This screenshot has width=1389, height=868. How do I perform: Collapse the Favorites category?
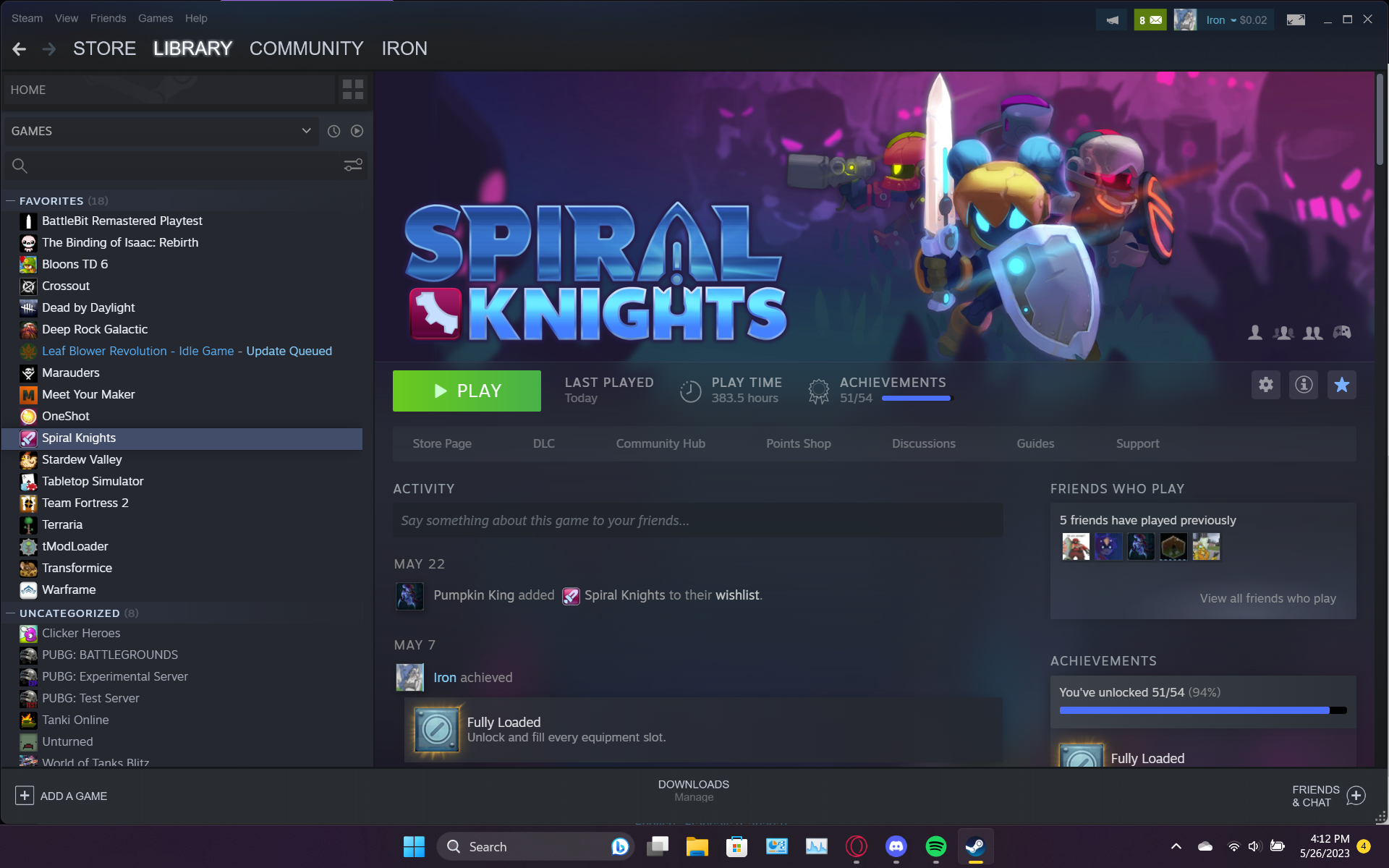11,201
